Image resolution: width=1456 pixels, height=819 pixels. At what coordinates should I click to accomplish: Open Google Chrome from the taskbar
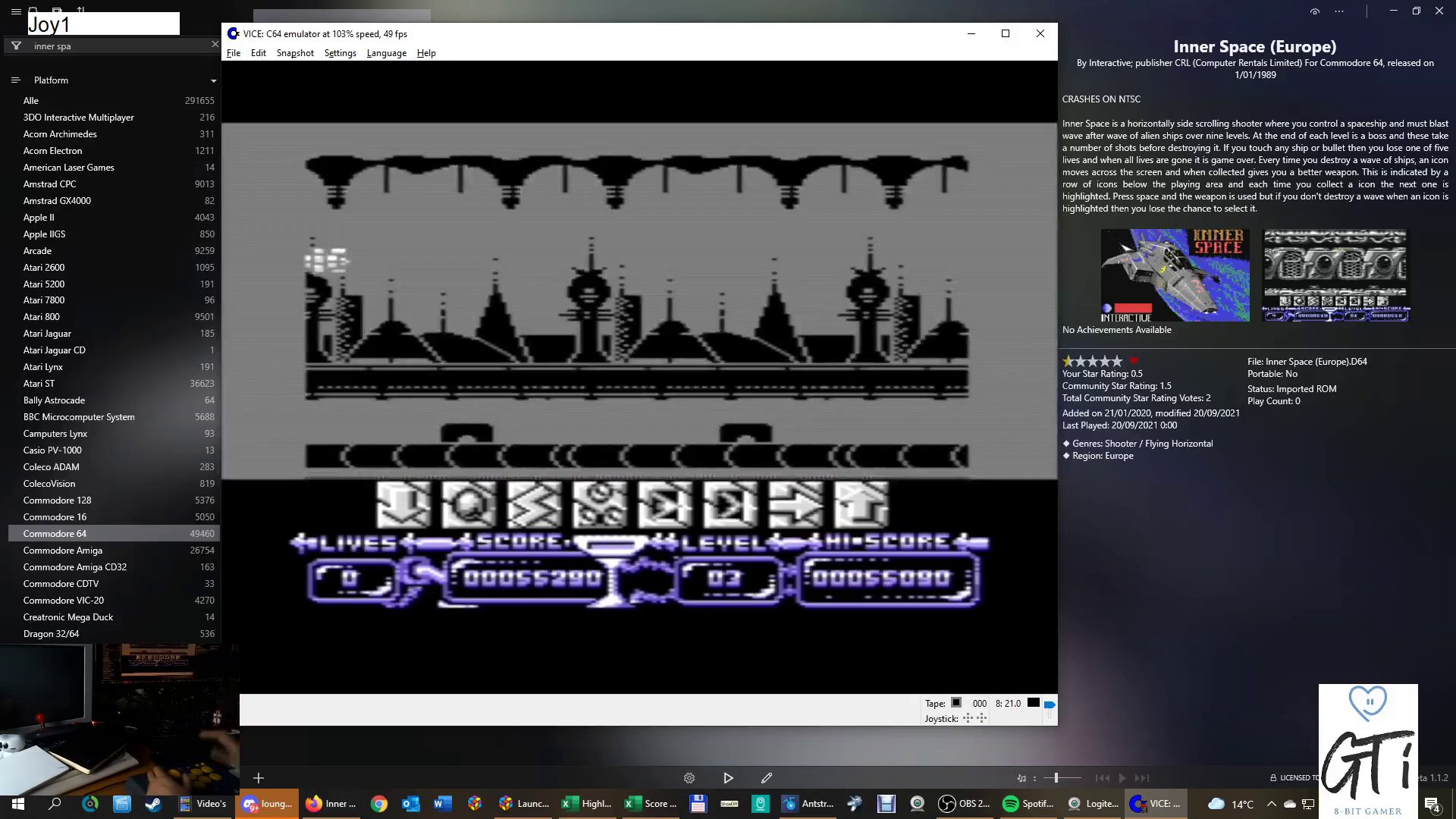[379, 804]
